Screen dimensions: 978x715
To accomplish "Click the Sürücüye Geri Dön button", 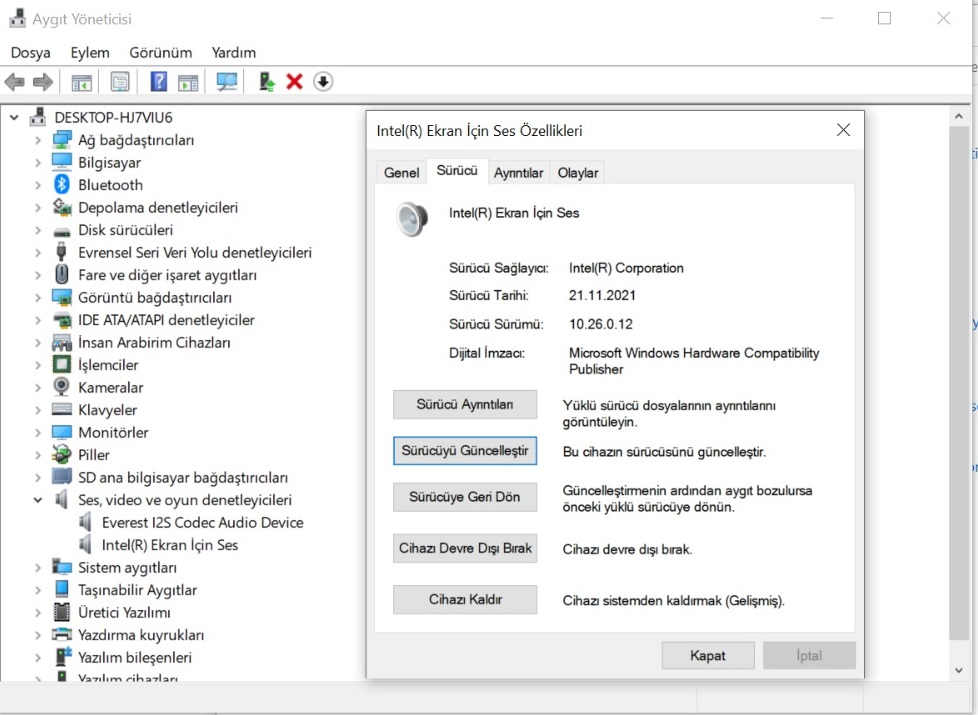I will 465,497.
